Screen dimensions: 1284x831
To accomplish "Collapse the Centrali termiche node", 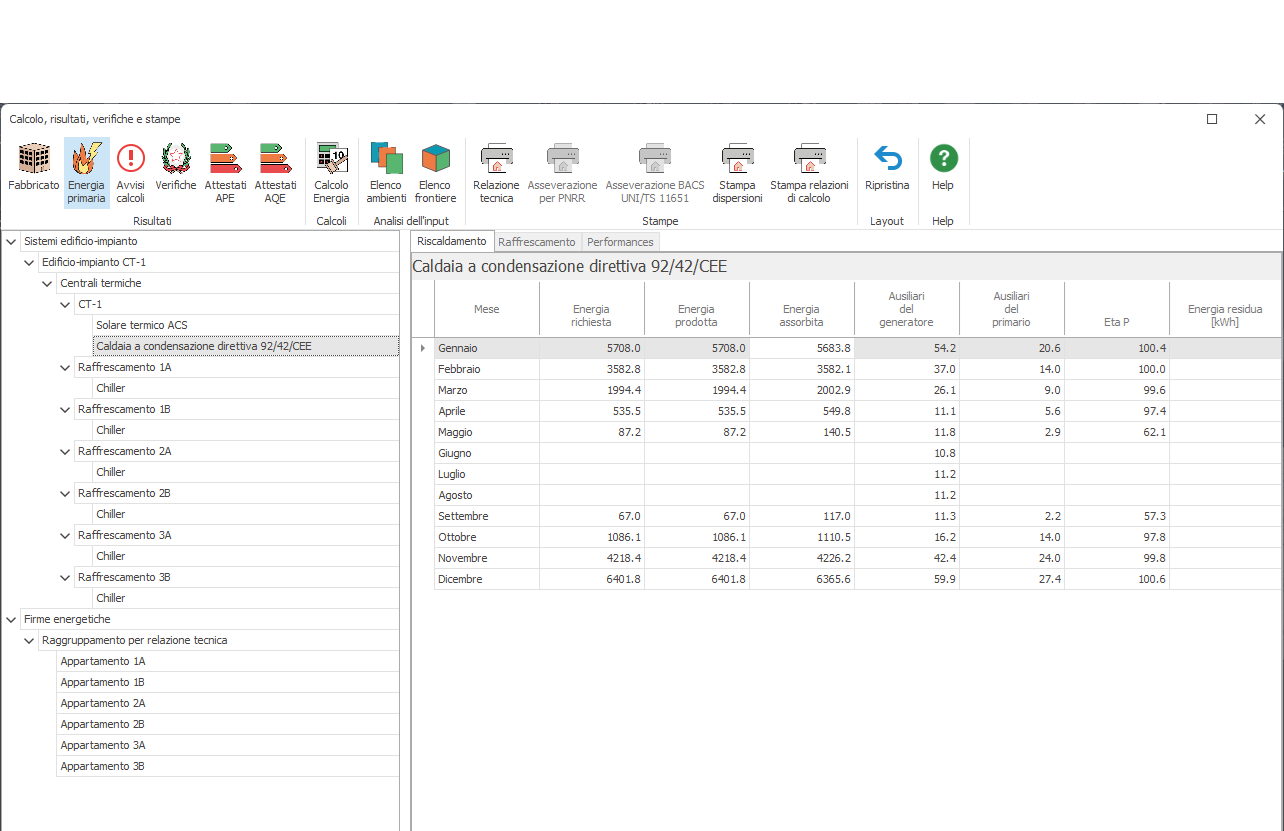I will [47, 283].
